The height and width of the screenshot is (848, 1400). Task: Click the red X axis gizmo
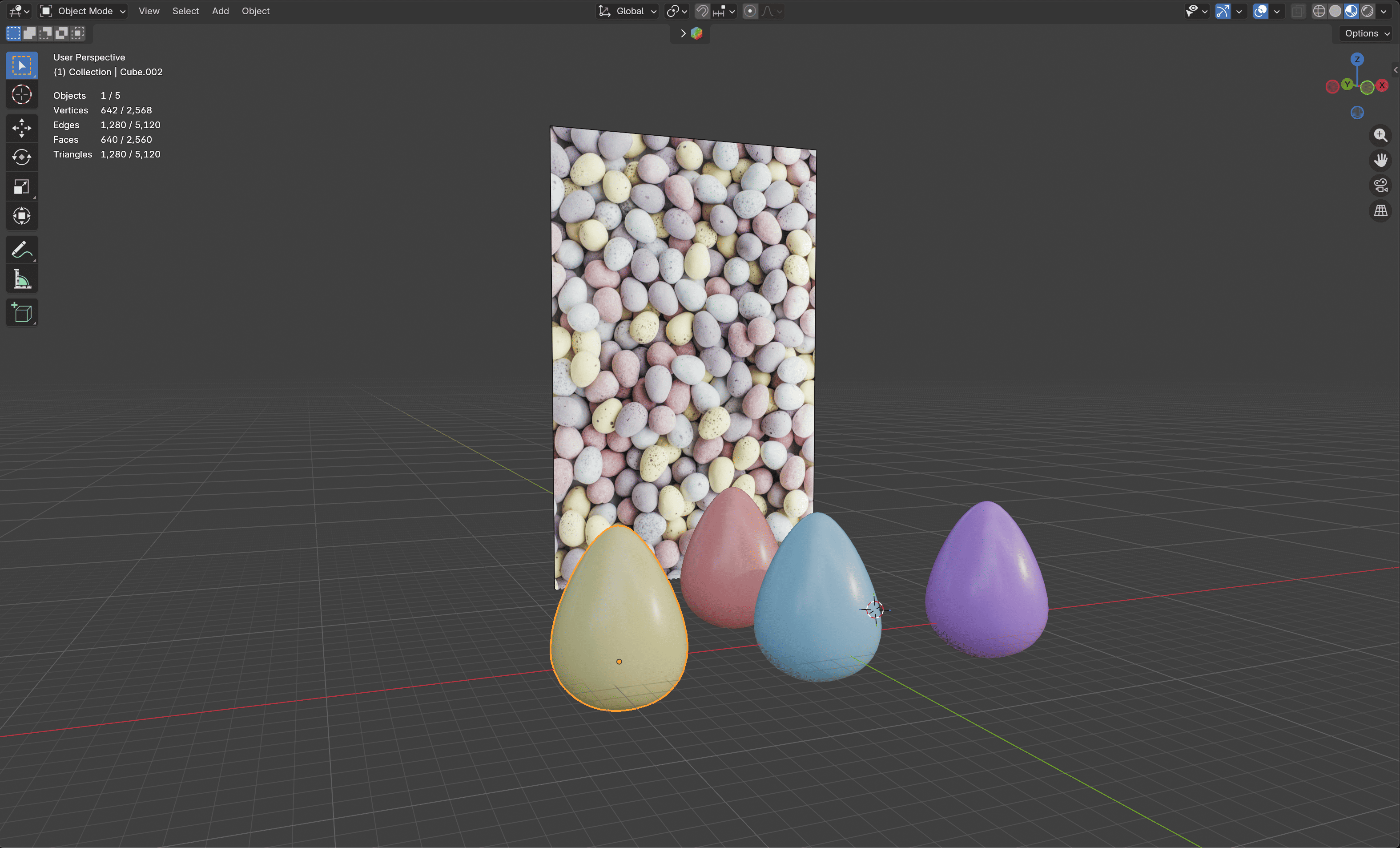pyautogui.click(x=1382, y=85)
